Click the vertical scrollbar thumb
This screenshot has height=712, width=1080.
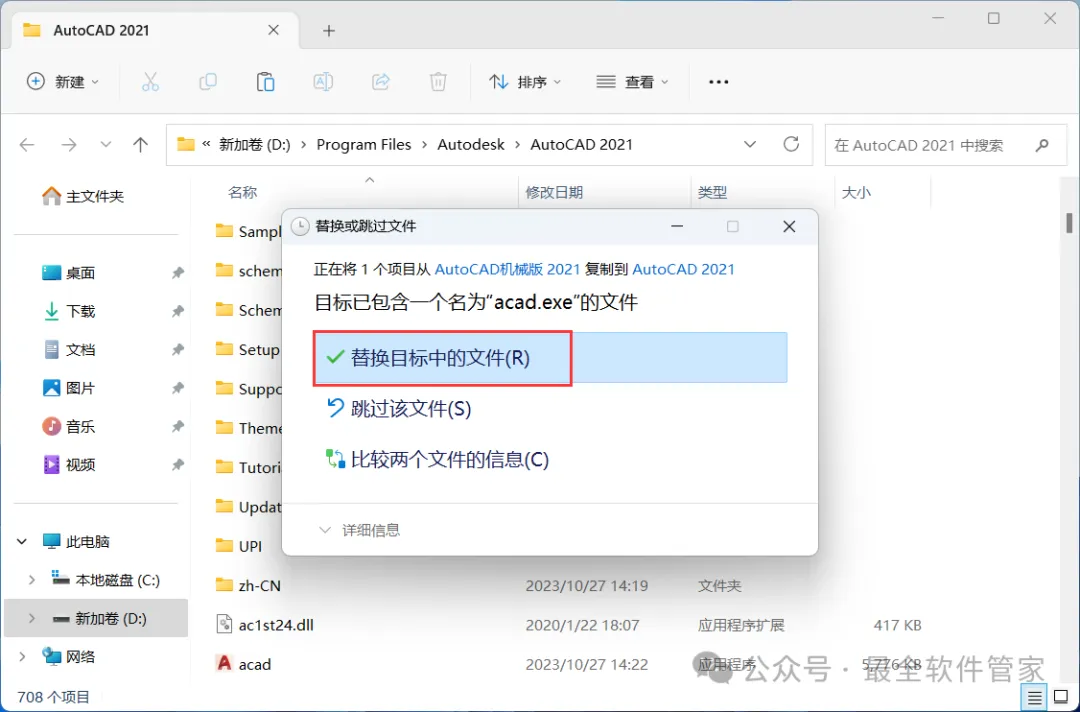1070,223
